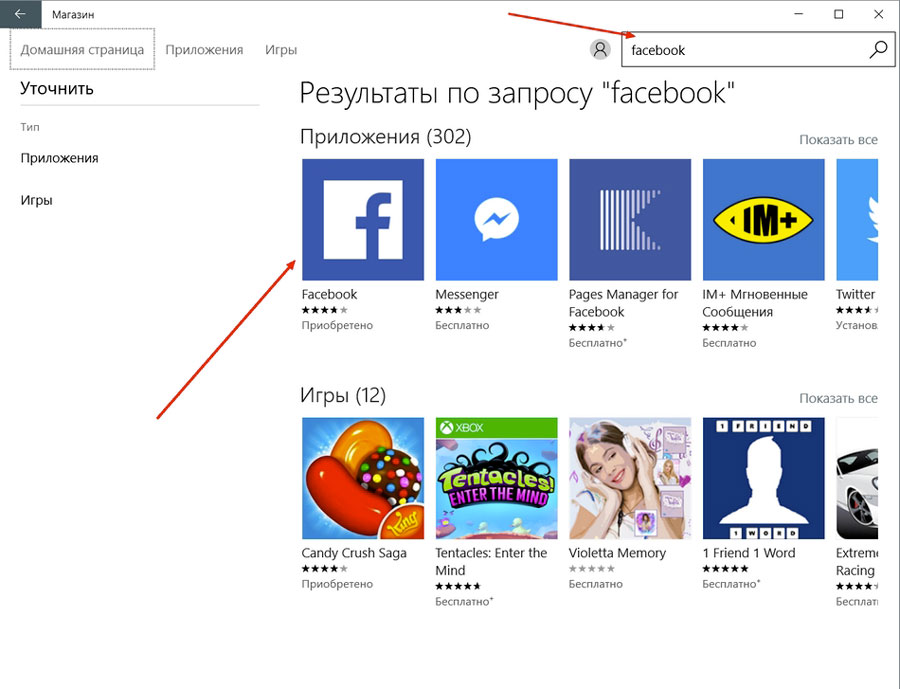Open the IM+ messaging app tile

click(763, 219)
